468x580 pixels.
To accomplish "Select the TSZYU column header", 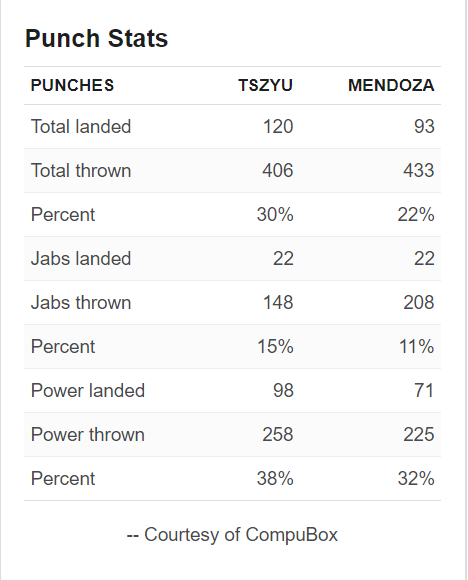I will tap(266, 85).
